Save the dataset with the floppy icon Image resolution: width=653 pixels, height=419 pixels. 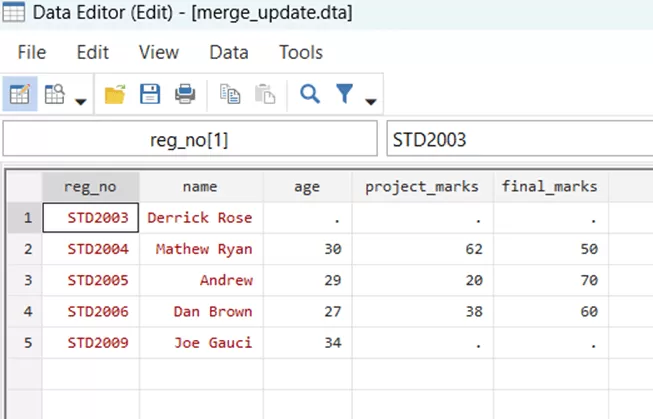[149, 94]
